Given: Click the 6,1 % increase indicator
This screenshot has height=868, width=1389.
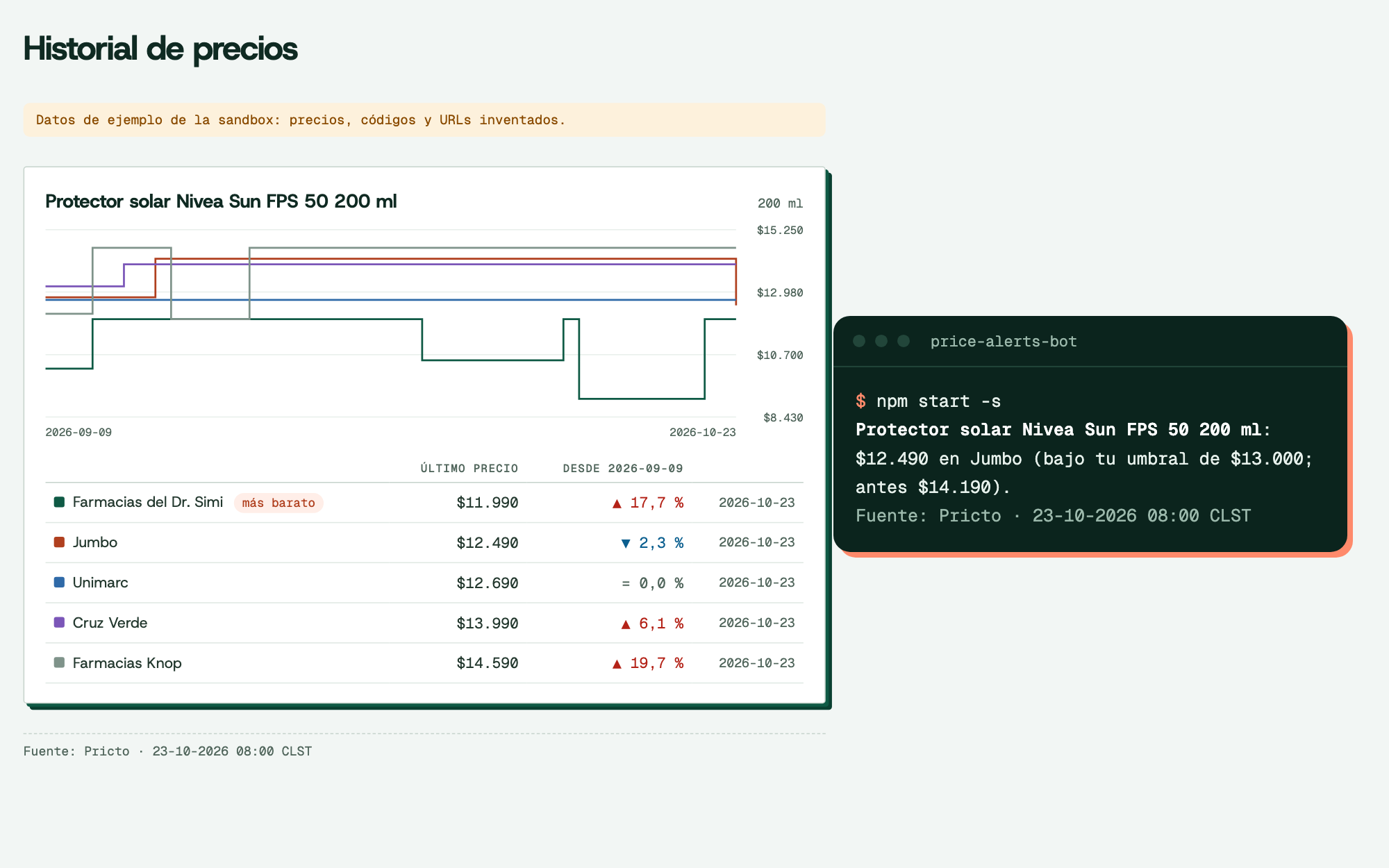Looking at the screenshot, I should coord(652,624).
